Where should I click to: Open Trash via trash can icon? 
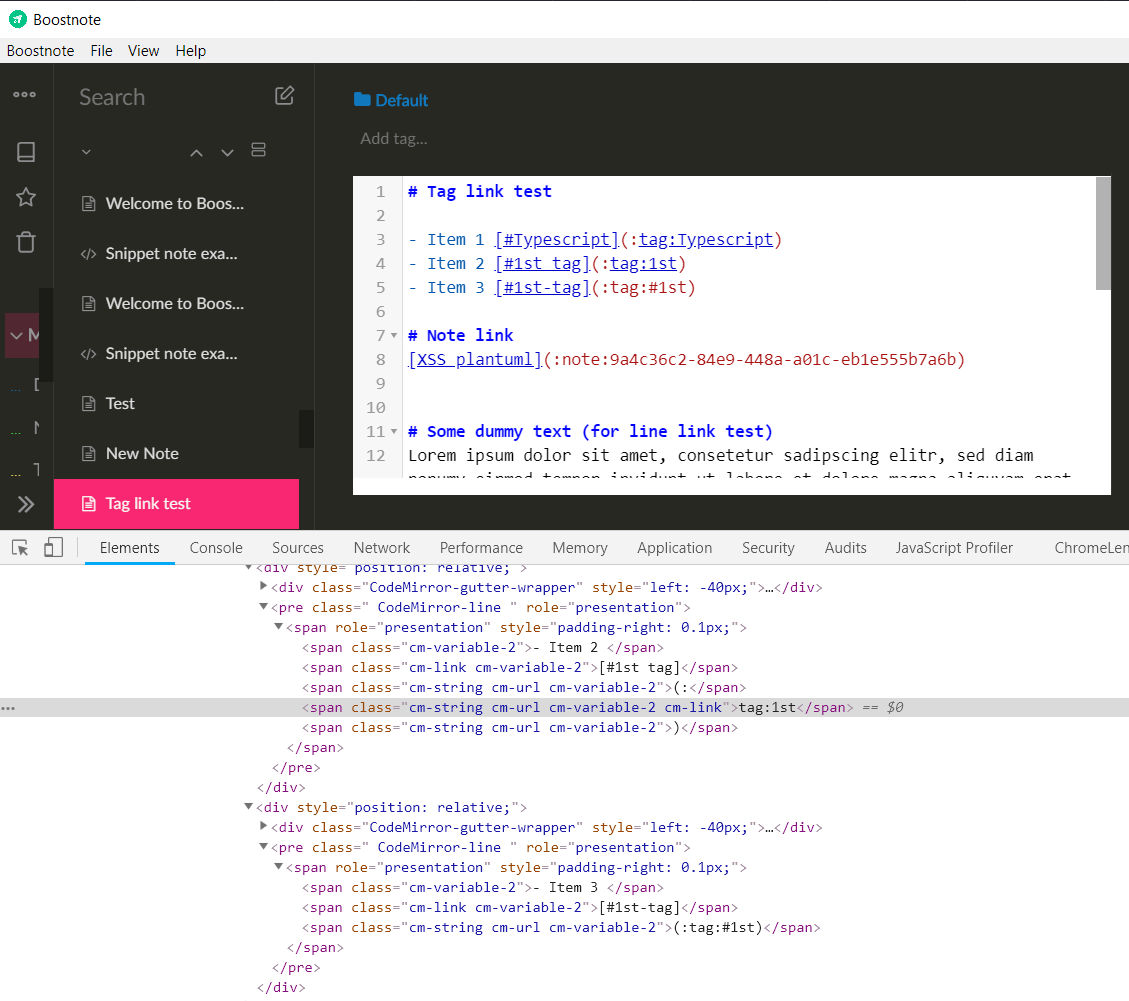26,242
